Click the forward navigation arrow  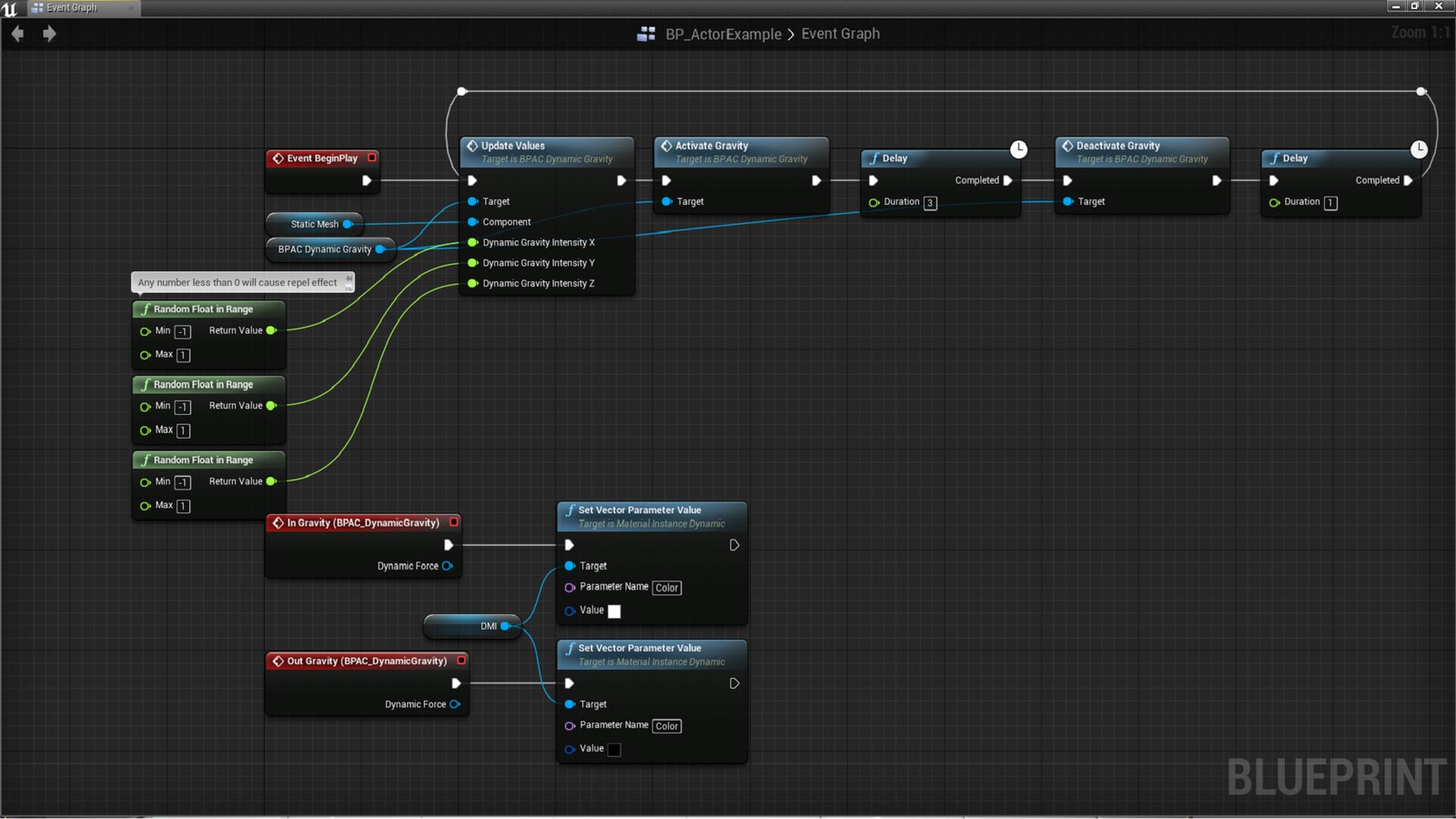click(49, 34)
